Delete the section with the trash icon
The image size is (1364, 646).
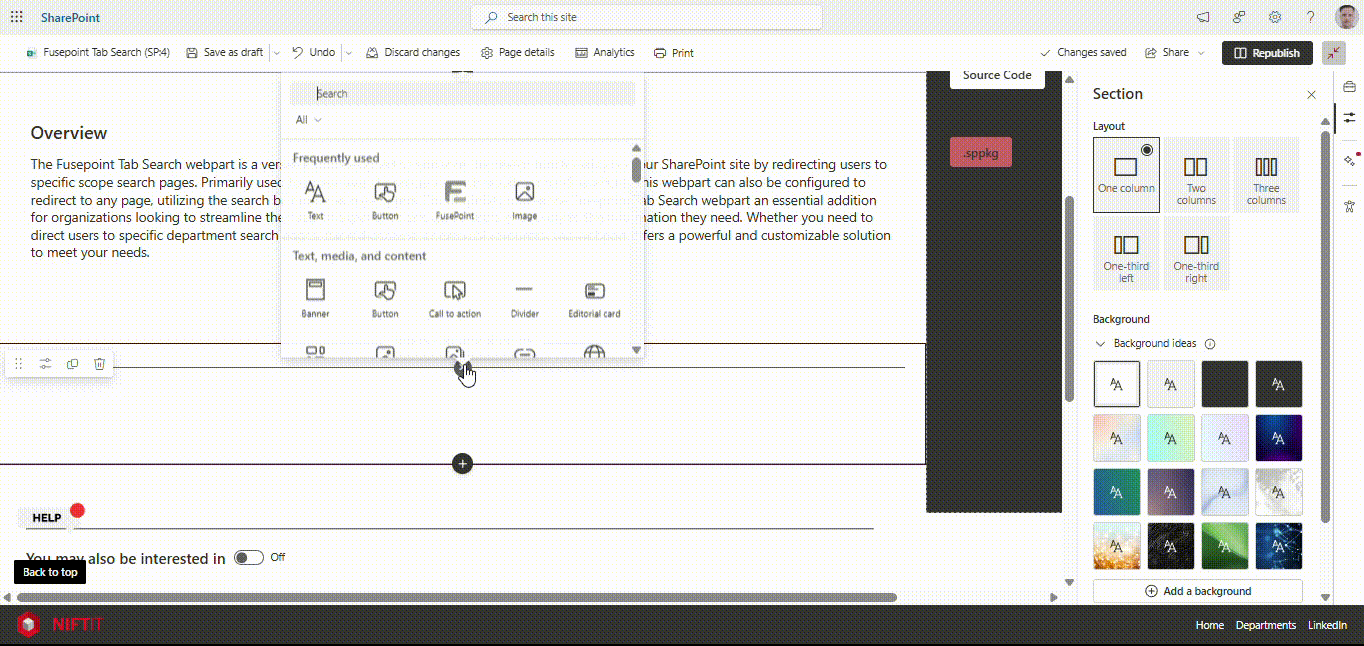coord(99,364)
